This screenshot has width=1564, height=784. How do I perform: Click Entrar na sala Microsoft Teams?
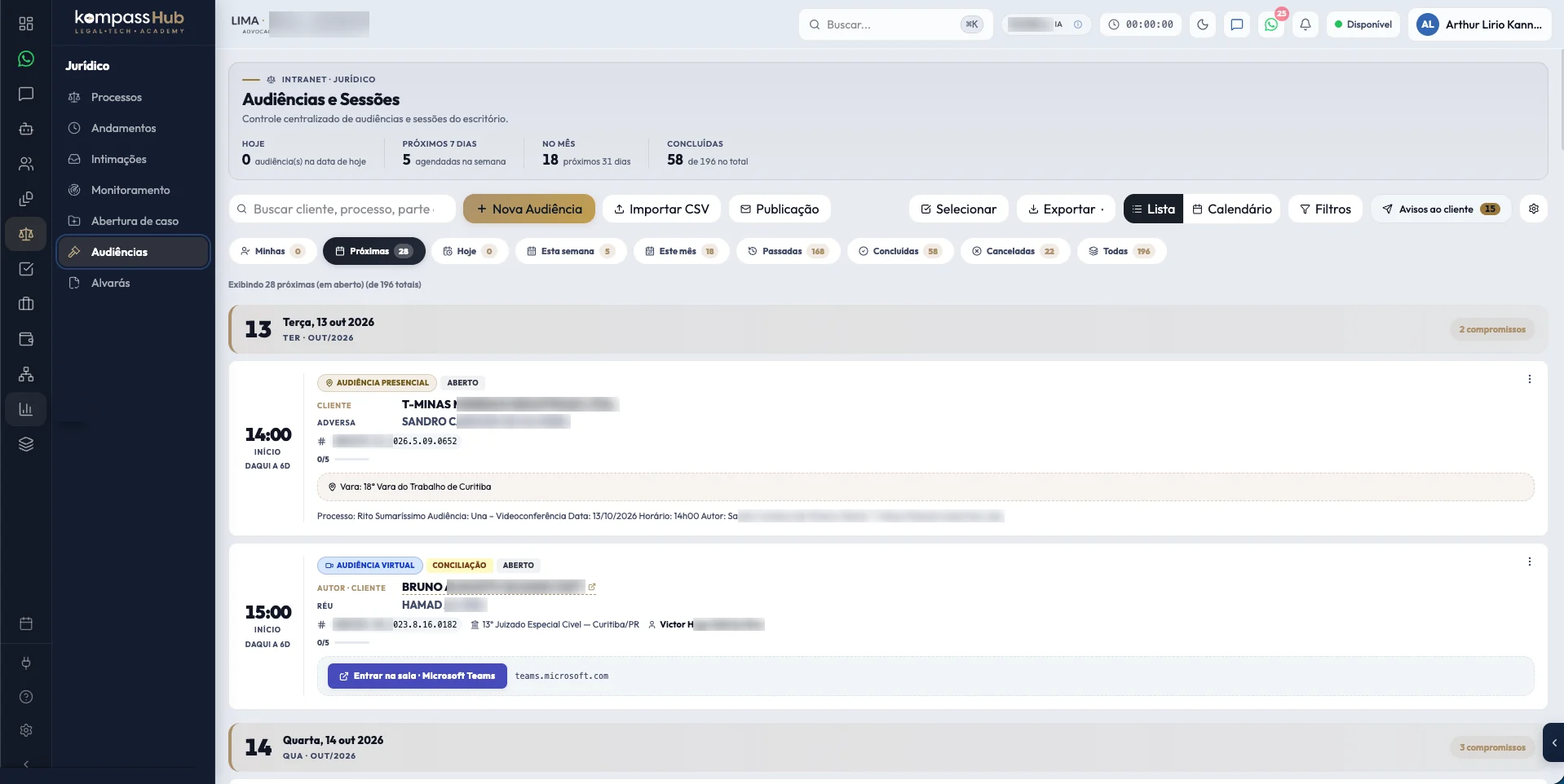tap(418, 676)
